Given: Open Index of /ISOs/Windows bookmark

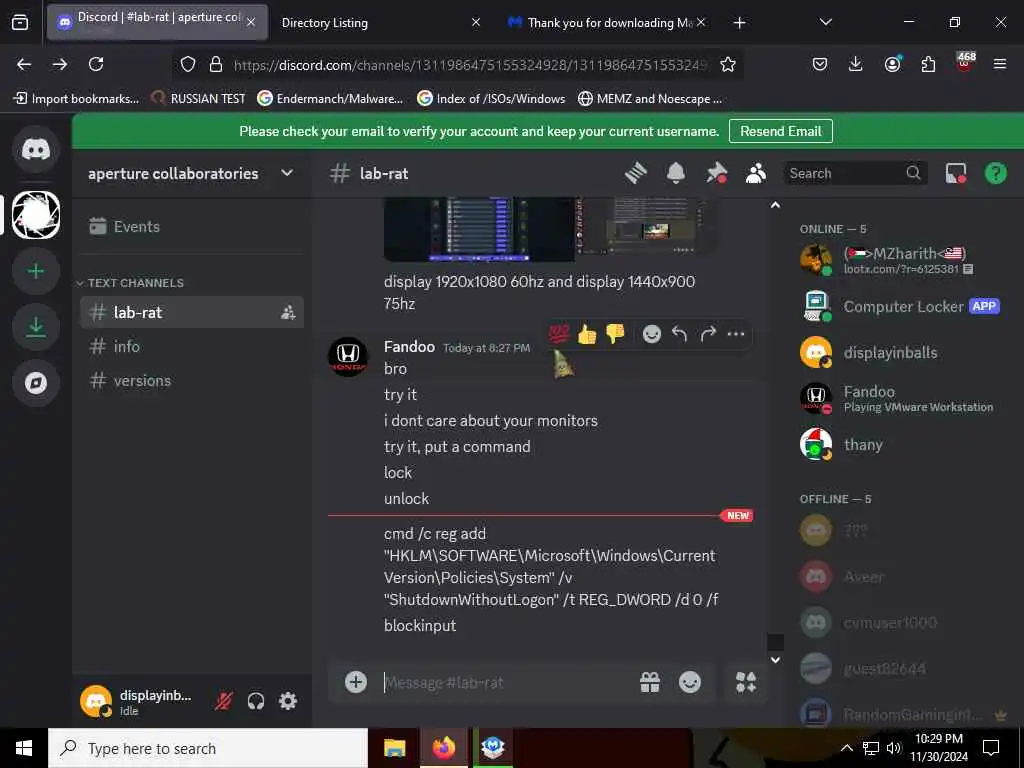Looking at the screenshot, I should tap(491, 99).
